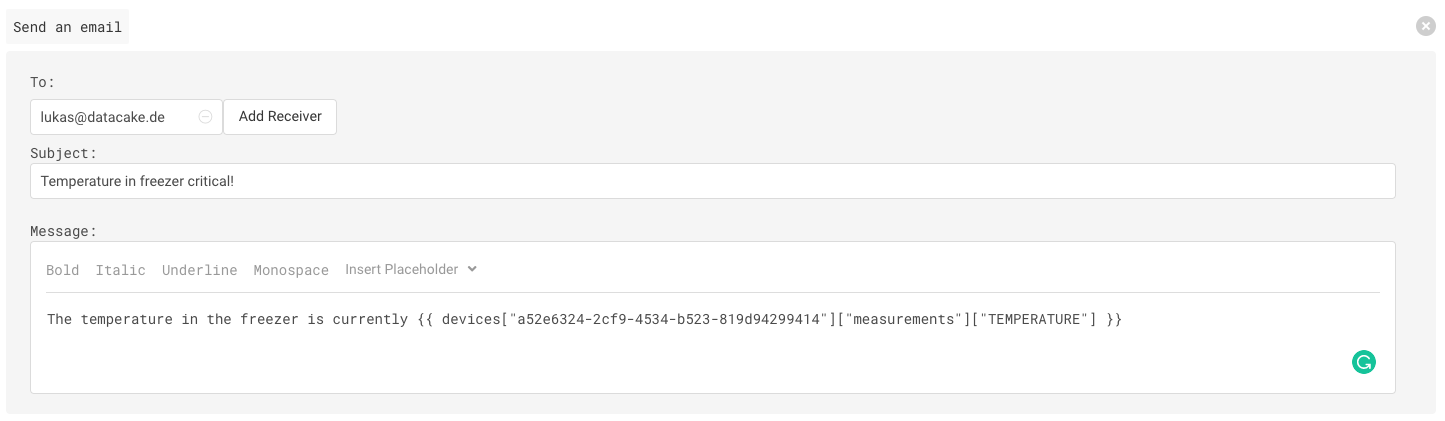
Task: Focus the Subject input field
Action: (713, 181)
